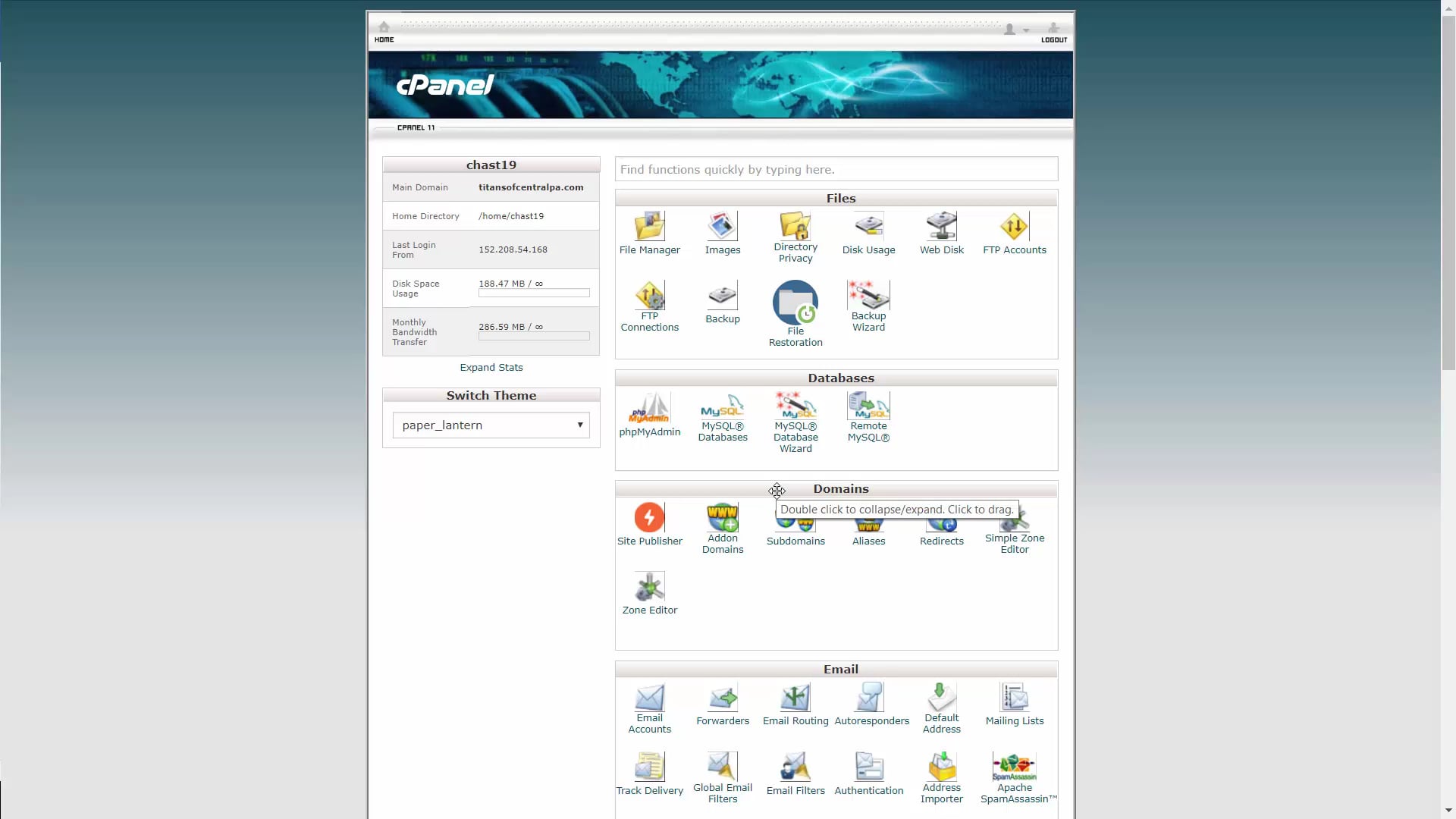The width and height of the screenshot is (1456, 819).
Task: Launch phpMyAdmin
Action: tap(649, 416)
